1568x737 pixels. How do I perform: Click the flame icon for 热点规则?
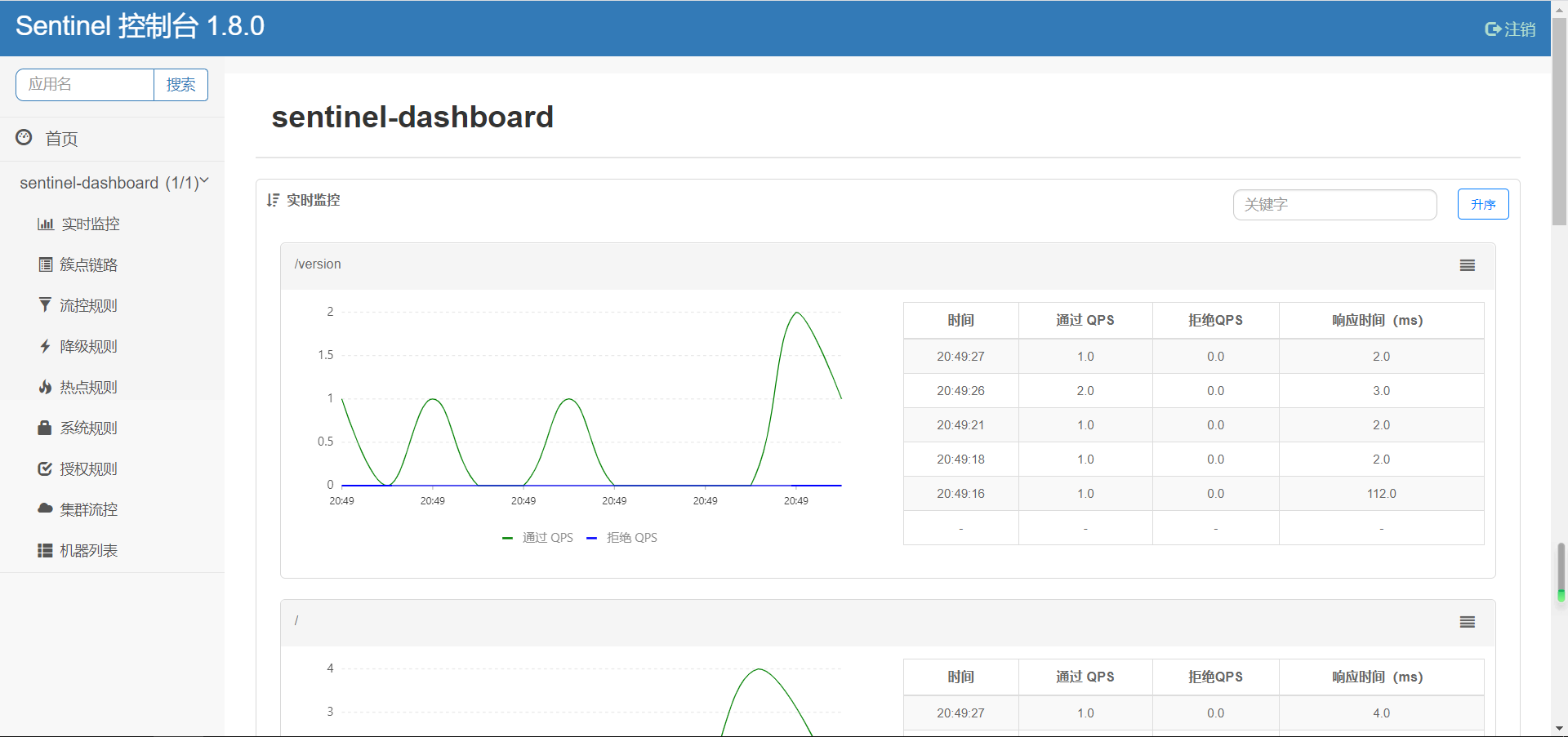tap(45, 387)
